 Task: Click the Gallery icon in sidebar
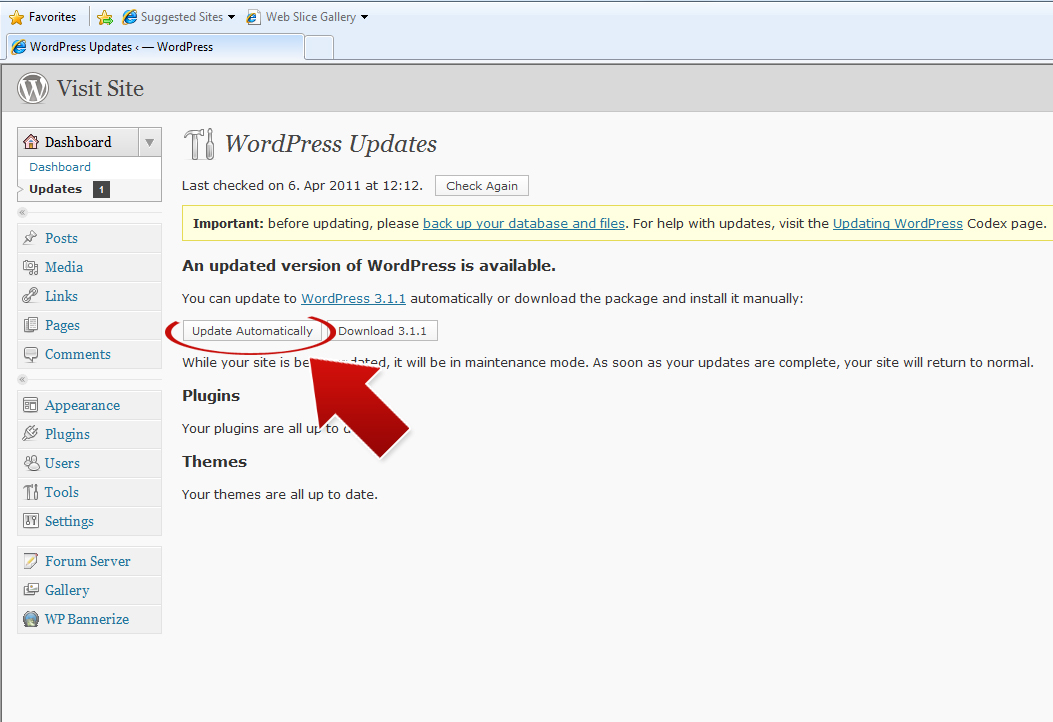pyautogui.click(x=30, y=590)
